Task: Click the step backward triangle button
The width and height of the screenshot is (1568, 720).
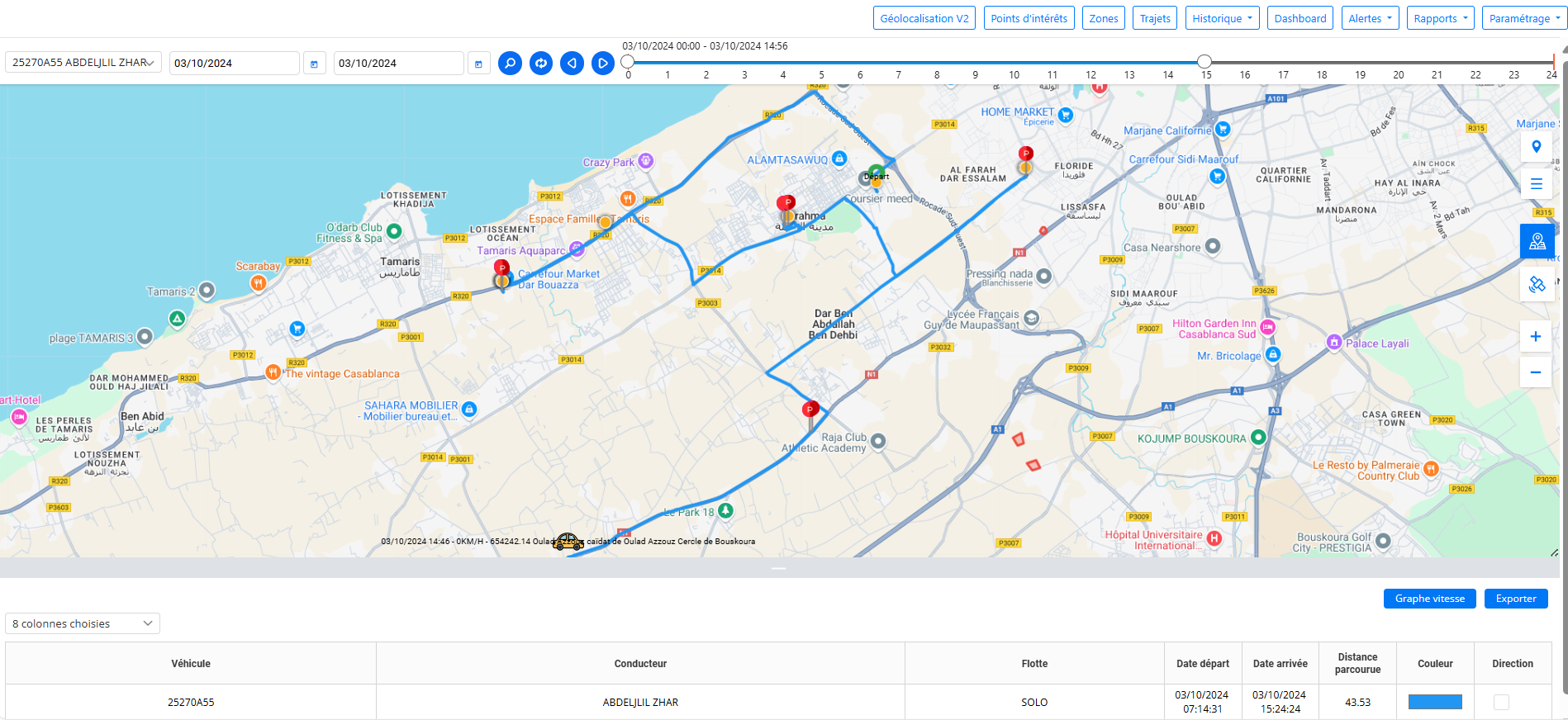Action: point(572,63)
